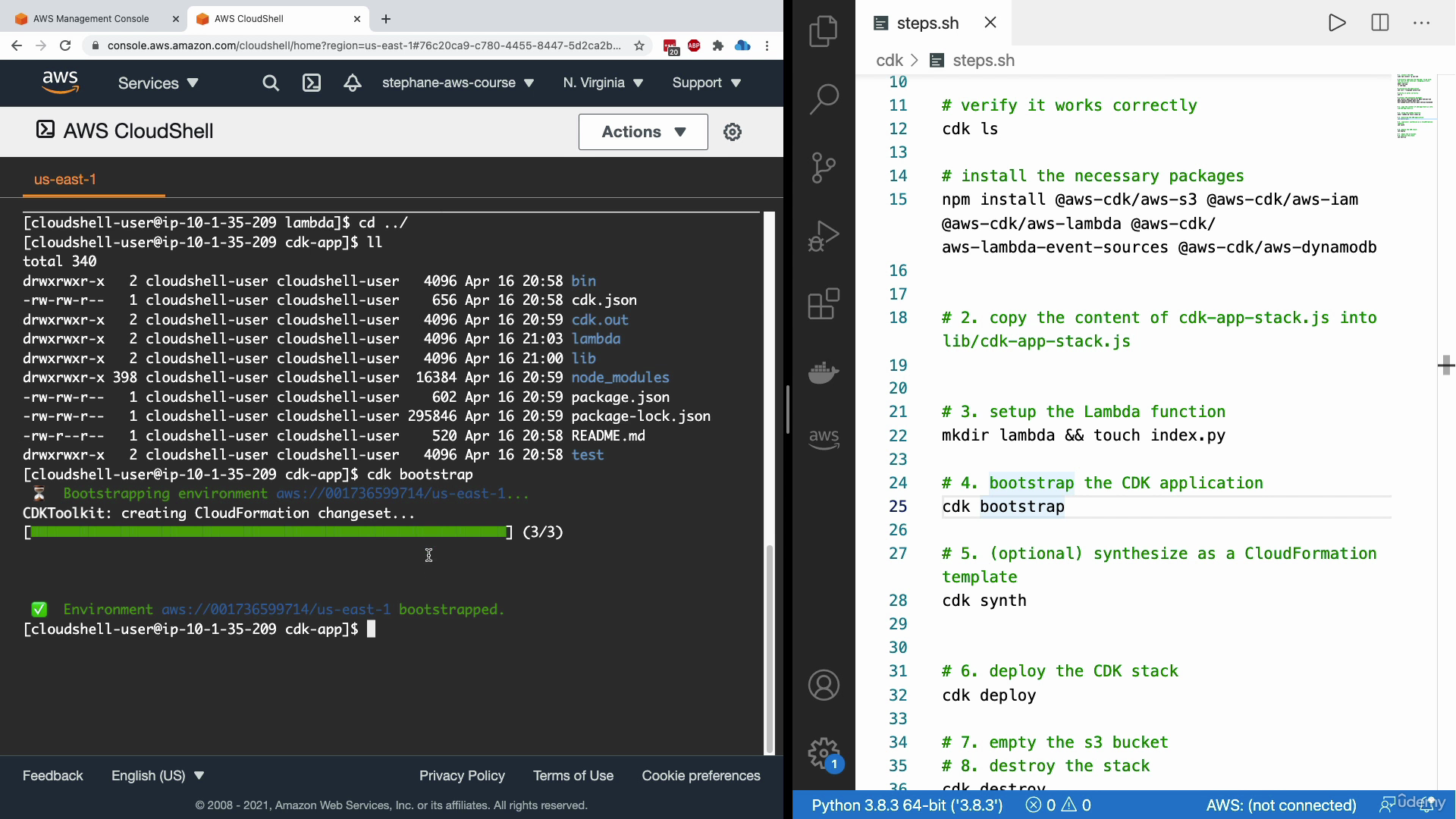This screenshot has width=1456, height=819.
Task: Click AWS: (not connected) status
Action: 1281,805
